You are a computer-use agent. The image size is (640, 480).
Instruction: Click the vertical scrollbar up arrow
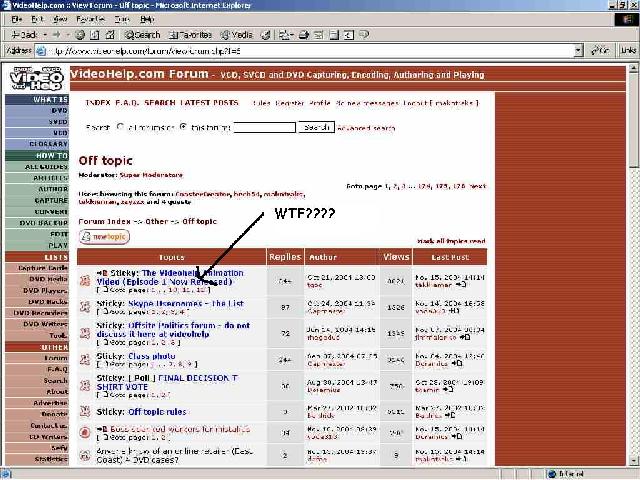coord(633,68)
